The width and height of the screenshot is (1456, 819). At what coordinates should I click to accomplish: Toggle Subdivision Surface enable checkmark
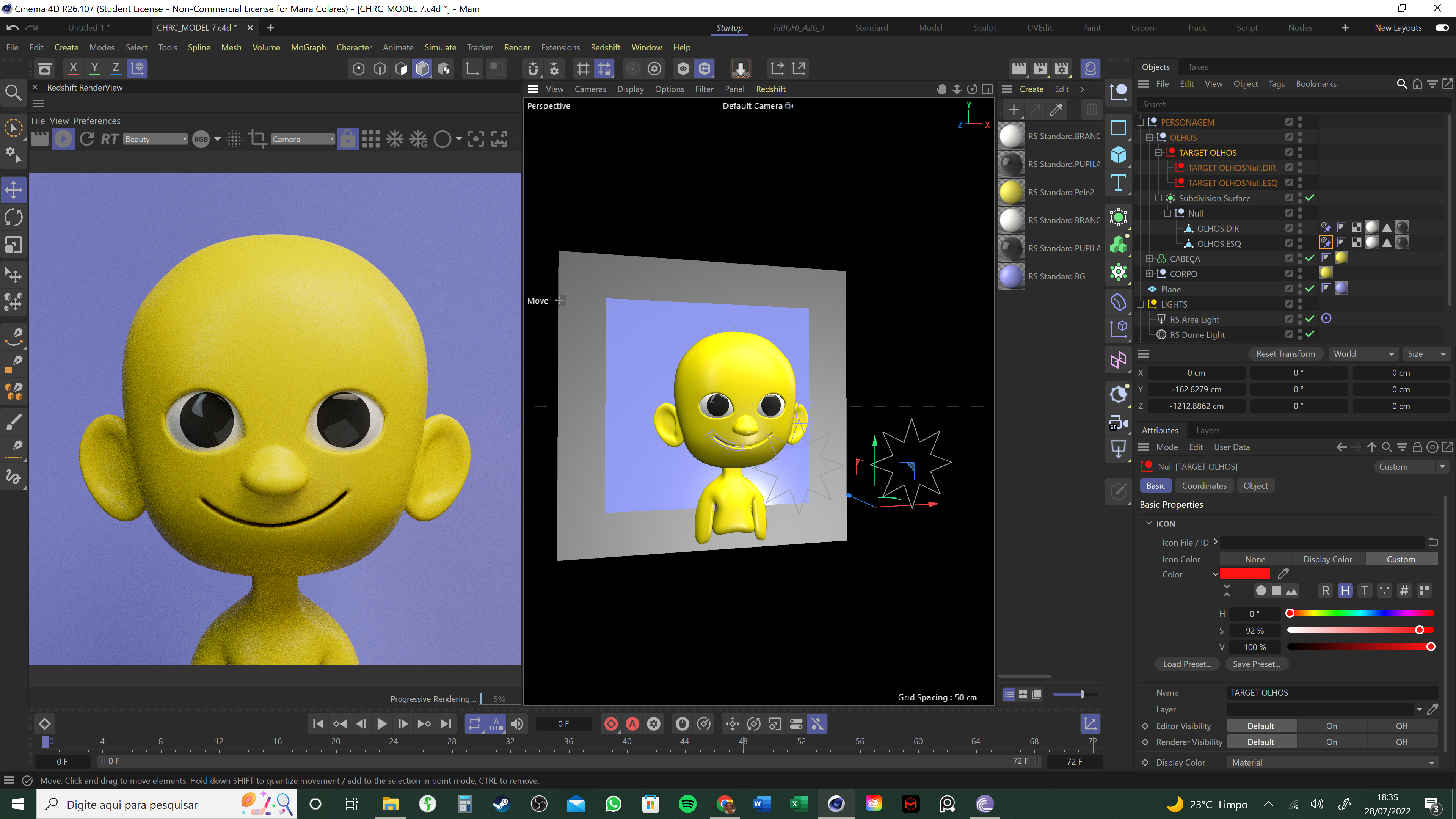[1310, 198]
